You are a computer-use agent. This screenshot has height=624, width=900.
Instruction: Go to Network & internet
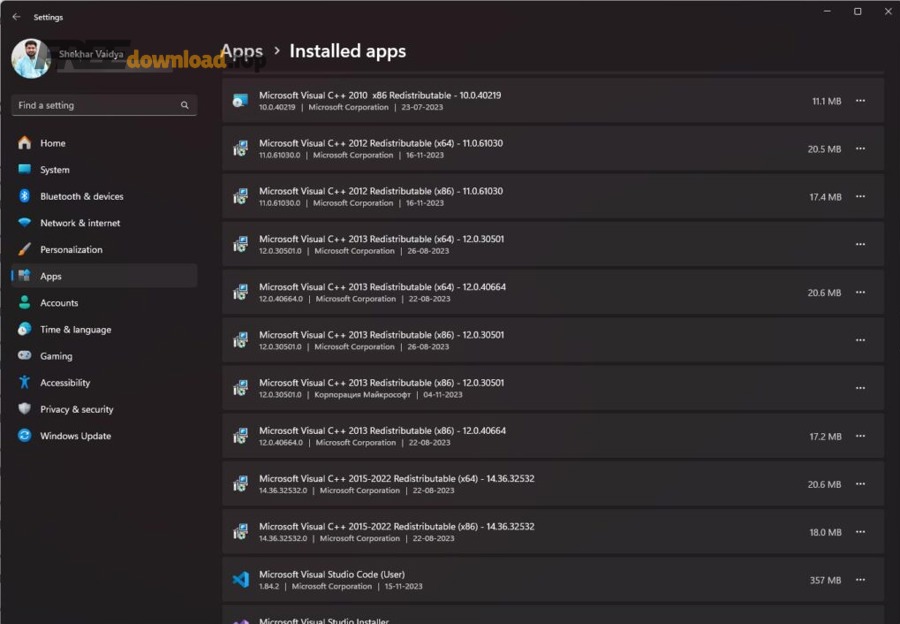tap(104, 223)
